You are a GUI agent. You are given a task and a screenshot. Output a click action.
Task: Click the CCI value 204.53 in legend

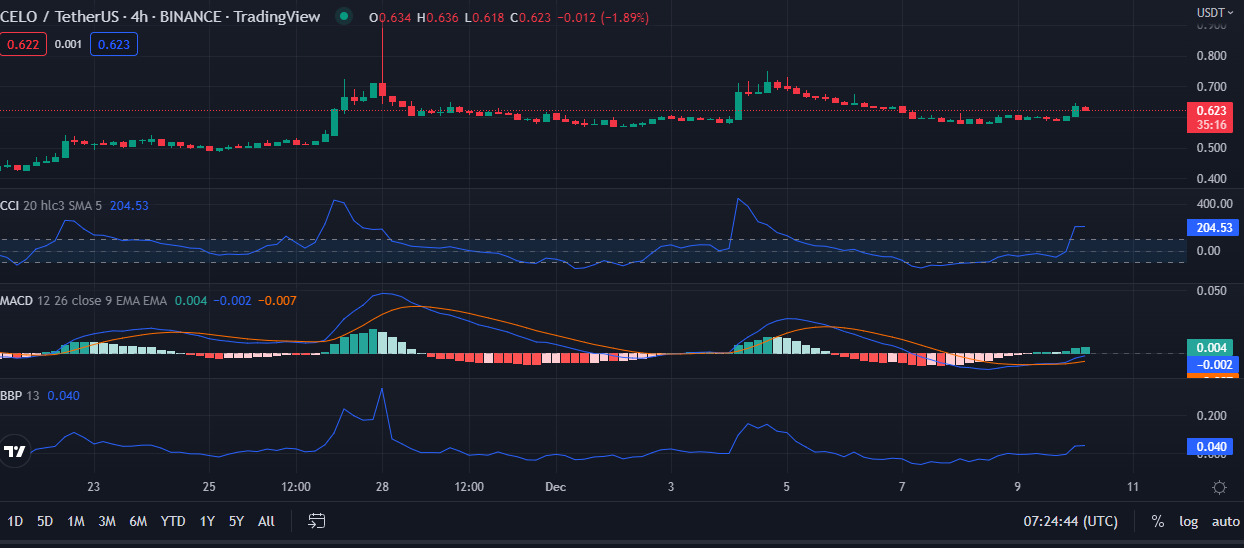pos(128,205)
